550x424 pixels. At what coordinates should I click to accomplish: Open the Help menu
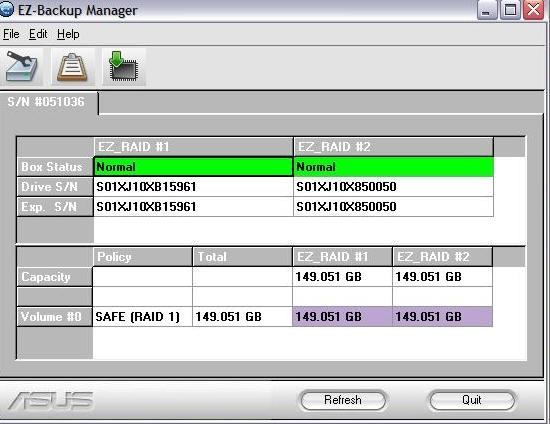68,34
